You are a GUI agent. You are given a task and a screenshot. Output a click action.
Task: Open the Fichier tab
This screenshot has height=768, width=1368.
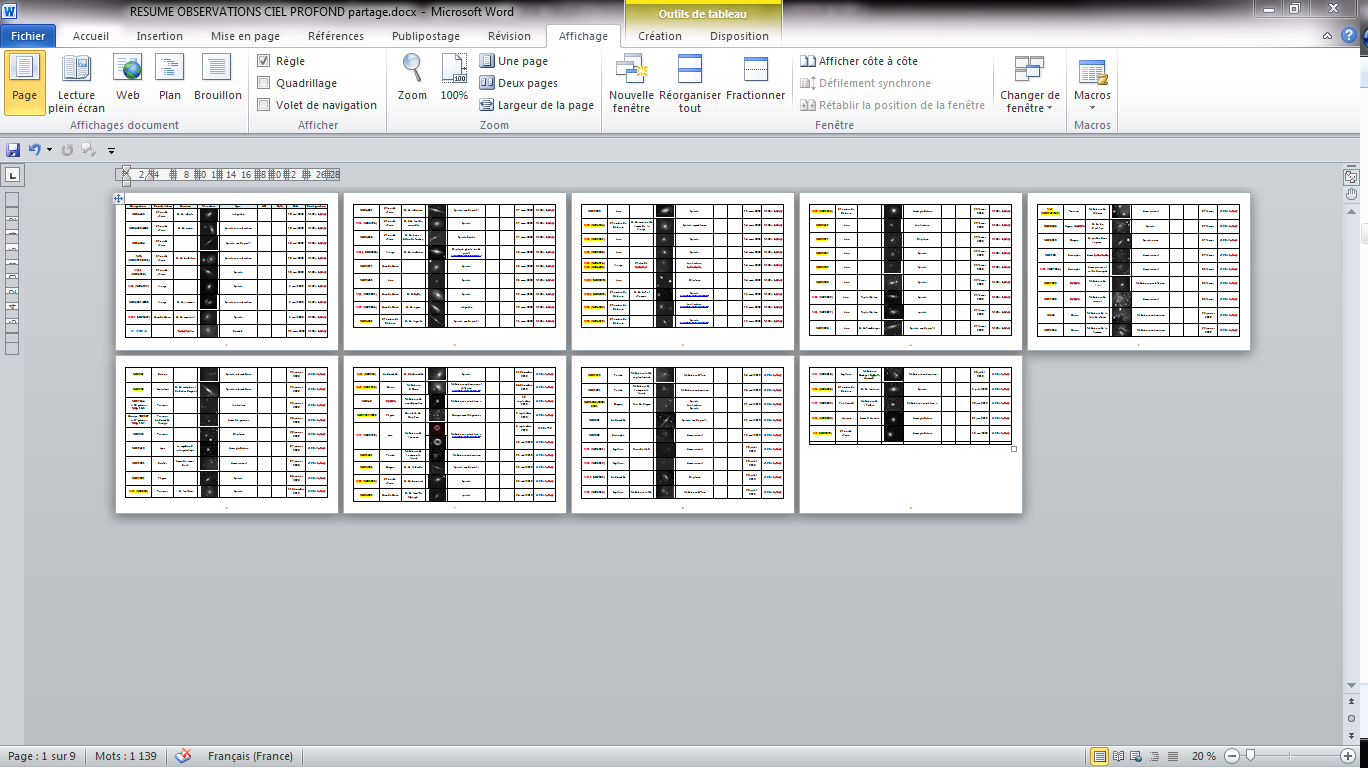pos(29,36)
